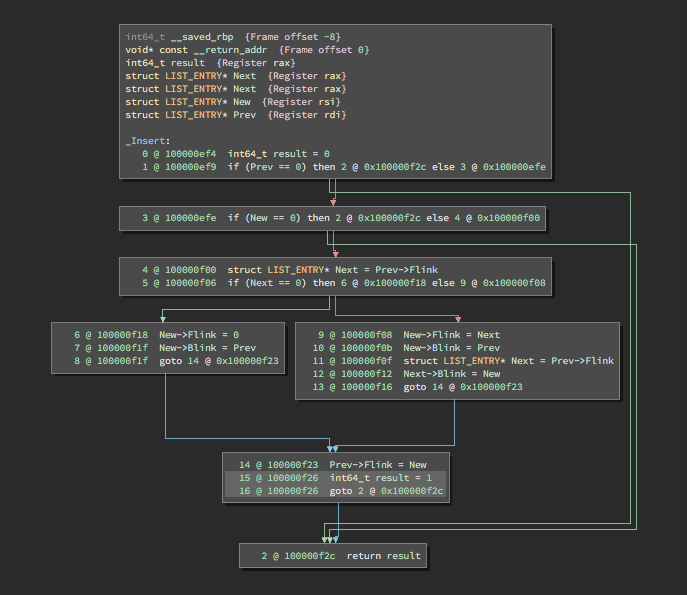
Task: Follow the 0x100000f00 else target address
Action: 507,218
